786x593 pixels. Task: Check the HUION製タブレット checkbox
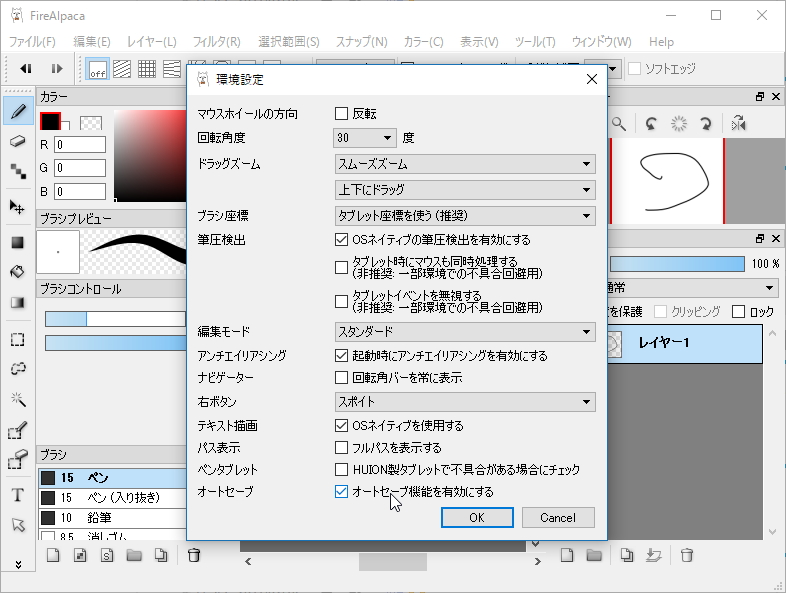click(x=341, y=470)
